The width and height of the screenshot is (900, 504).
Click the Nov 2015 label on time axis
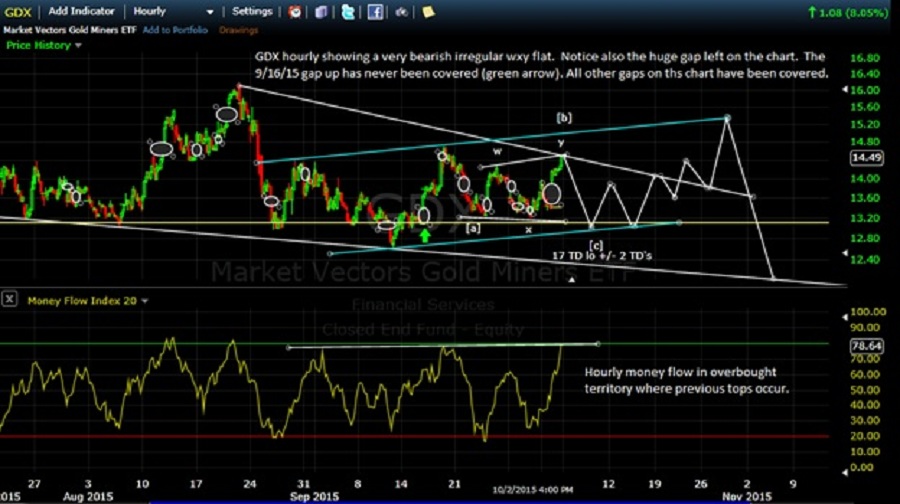pyautogui.click(x=747, y=497)
